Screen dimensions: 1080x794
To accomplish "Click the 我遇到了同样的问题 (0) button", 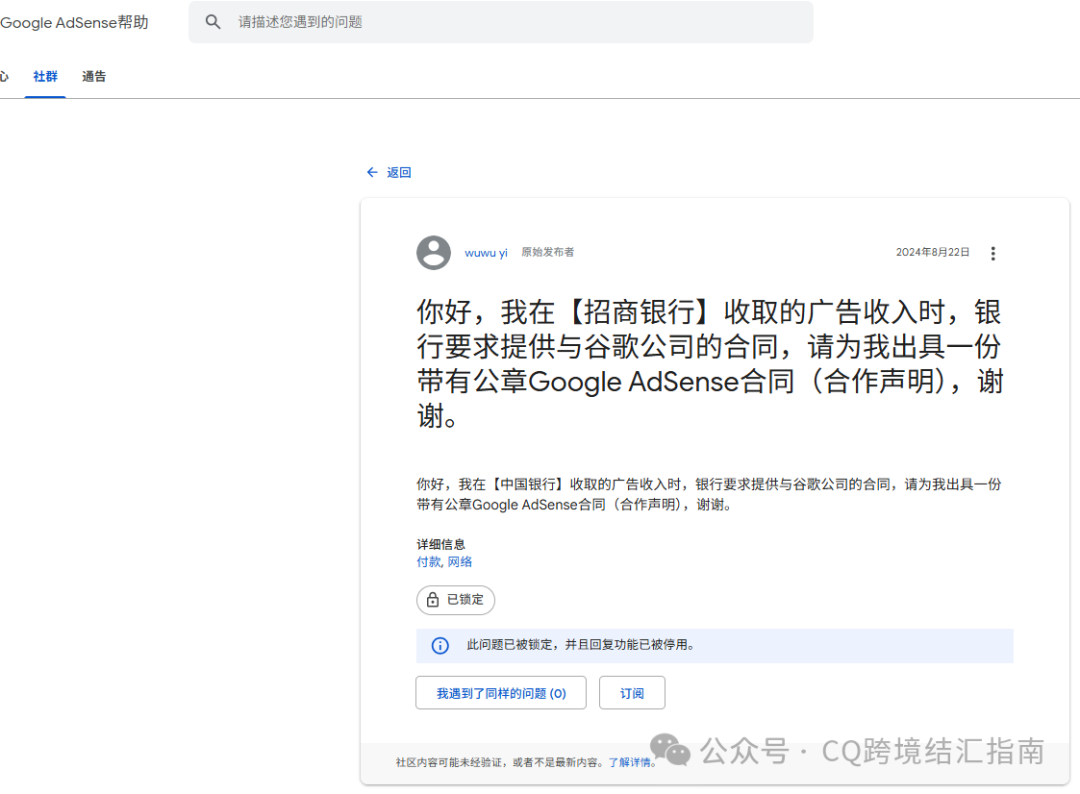I will pyautogui.click(x=501, y=692).
